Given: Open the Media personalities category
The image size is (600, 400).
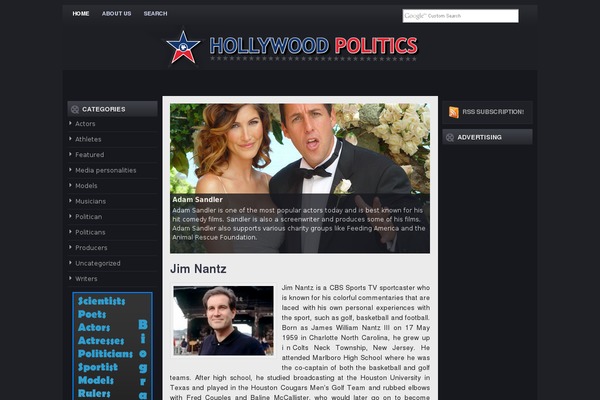Looking at the screenshot, I should (106, 170).
